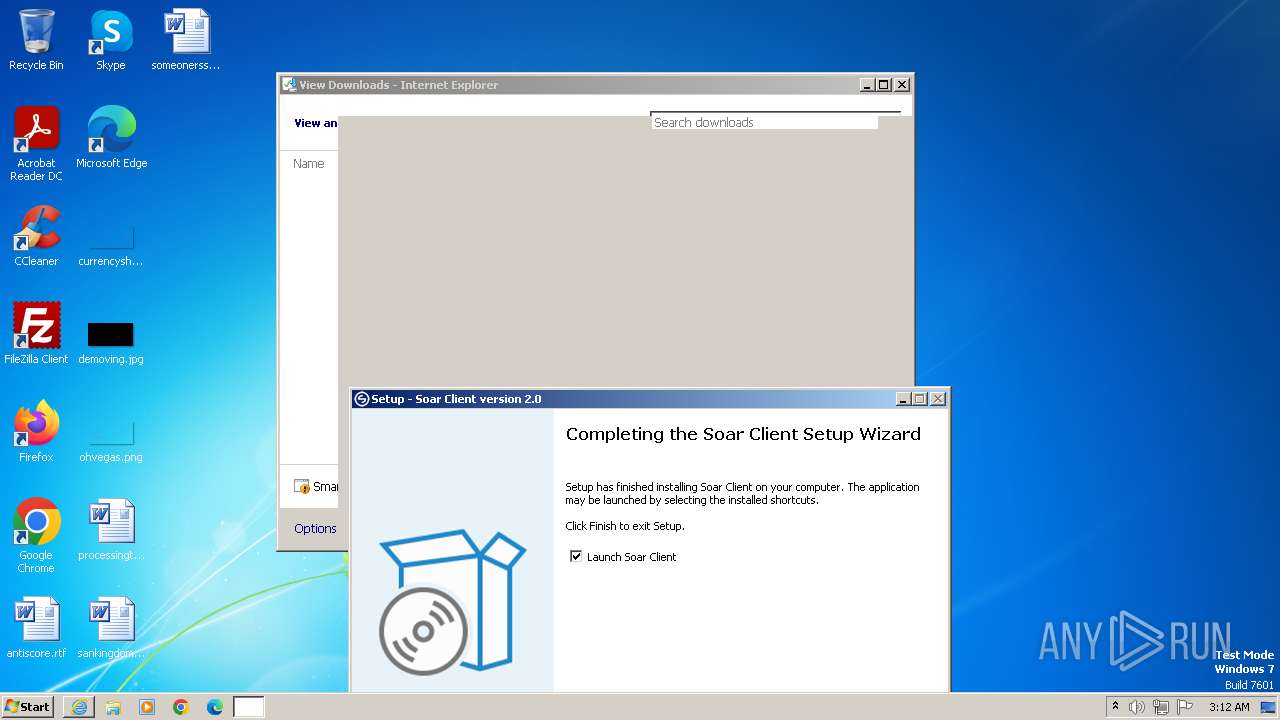The width and height of the screenshot is (1280, 720).
Task: Click the Name column header in View Downloads
Action: pos(309,163)
